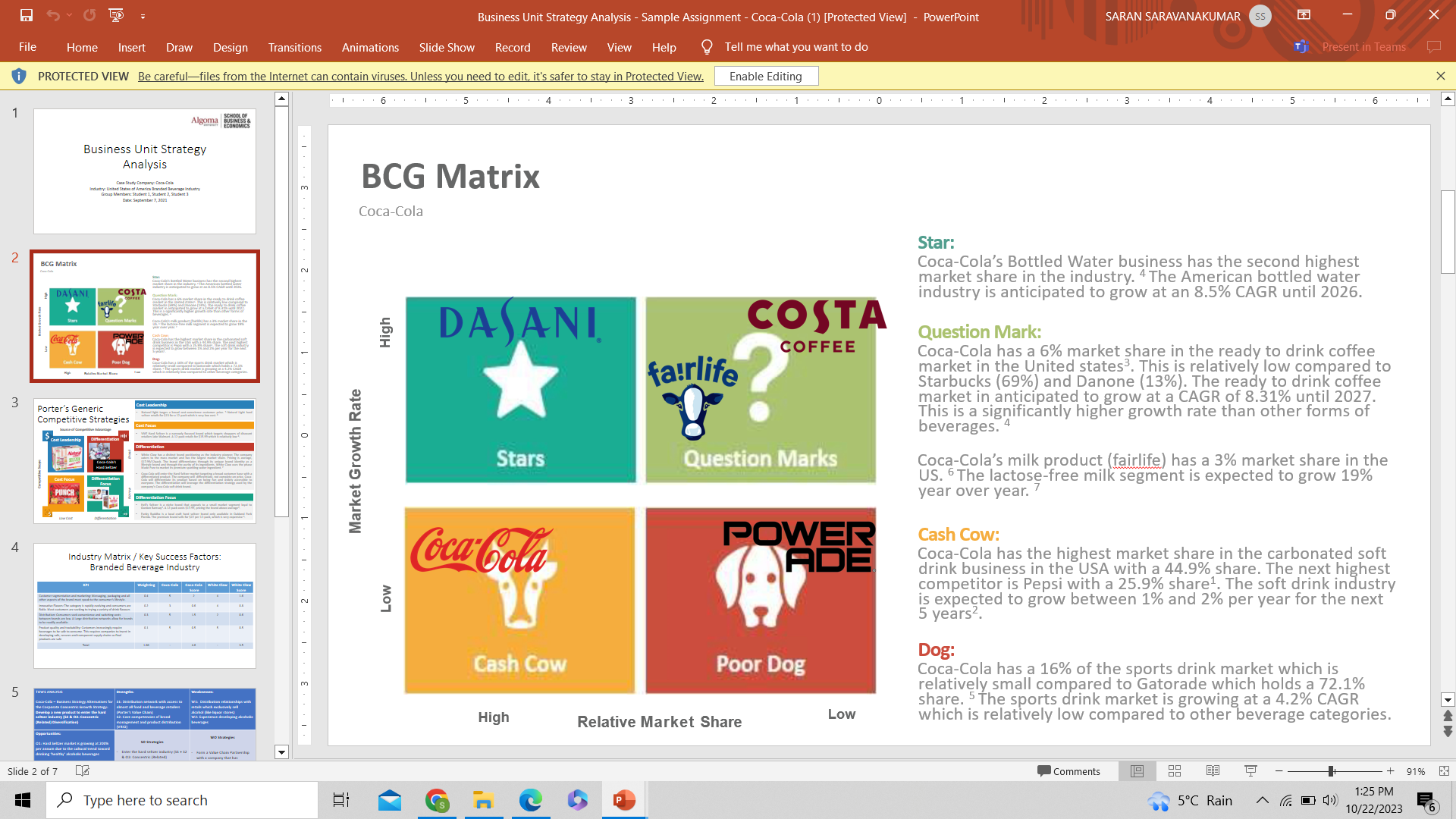Image resolution: width=1456 pixels, height=819 pixels.
Task: Click the Save icon in Quick Access Toolbar
Action: click(x=27, y=15)
